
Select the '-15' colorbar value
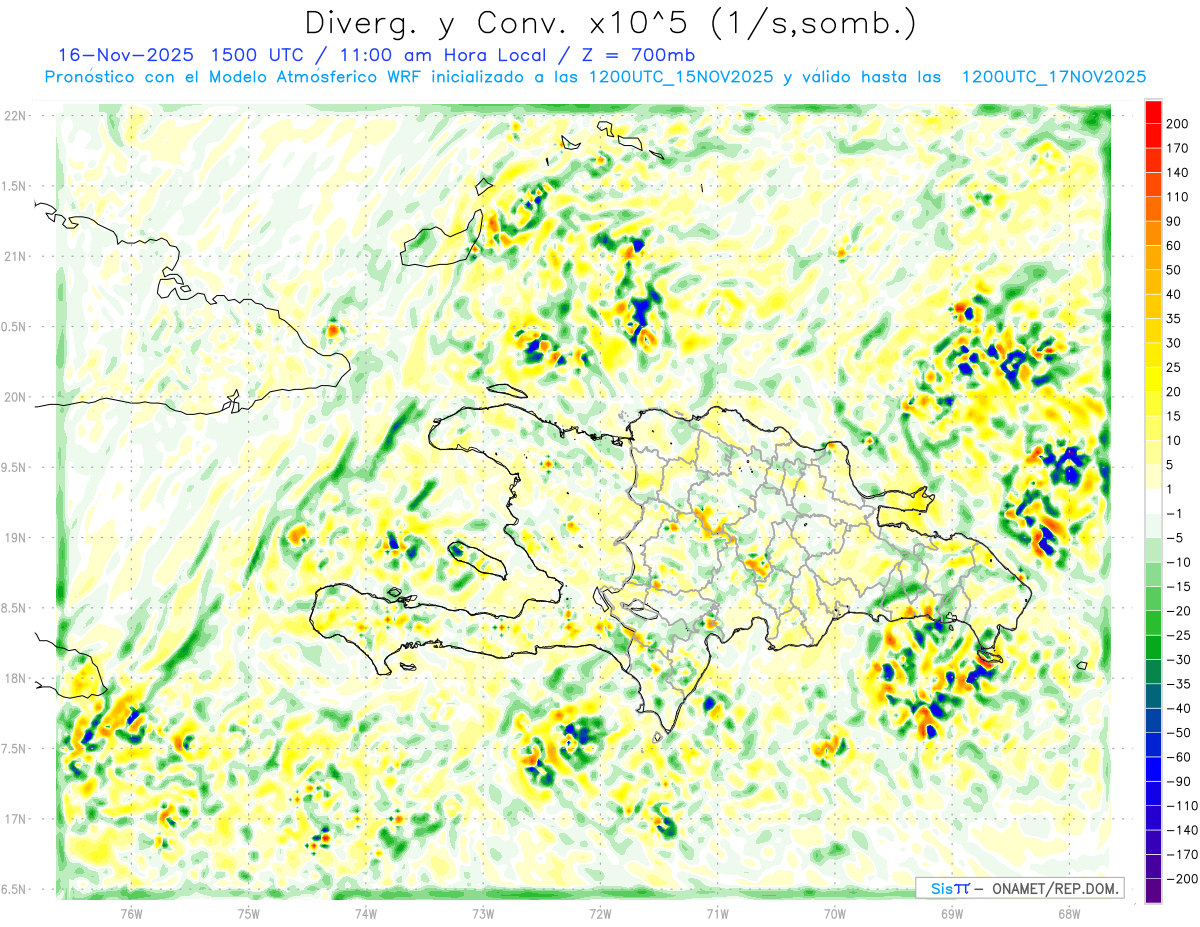click(x=1177, y=587)
